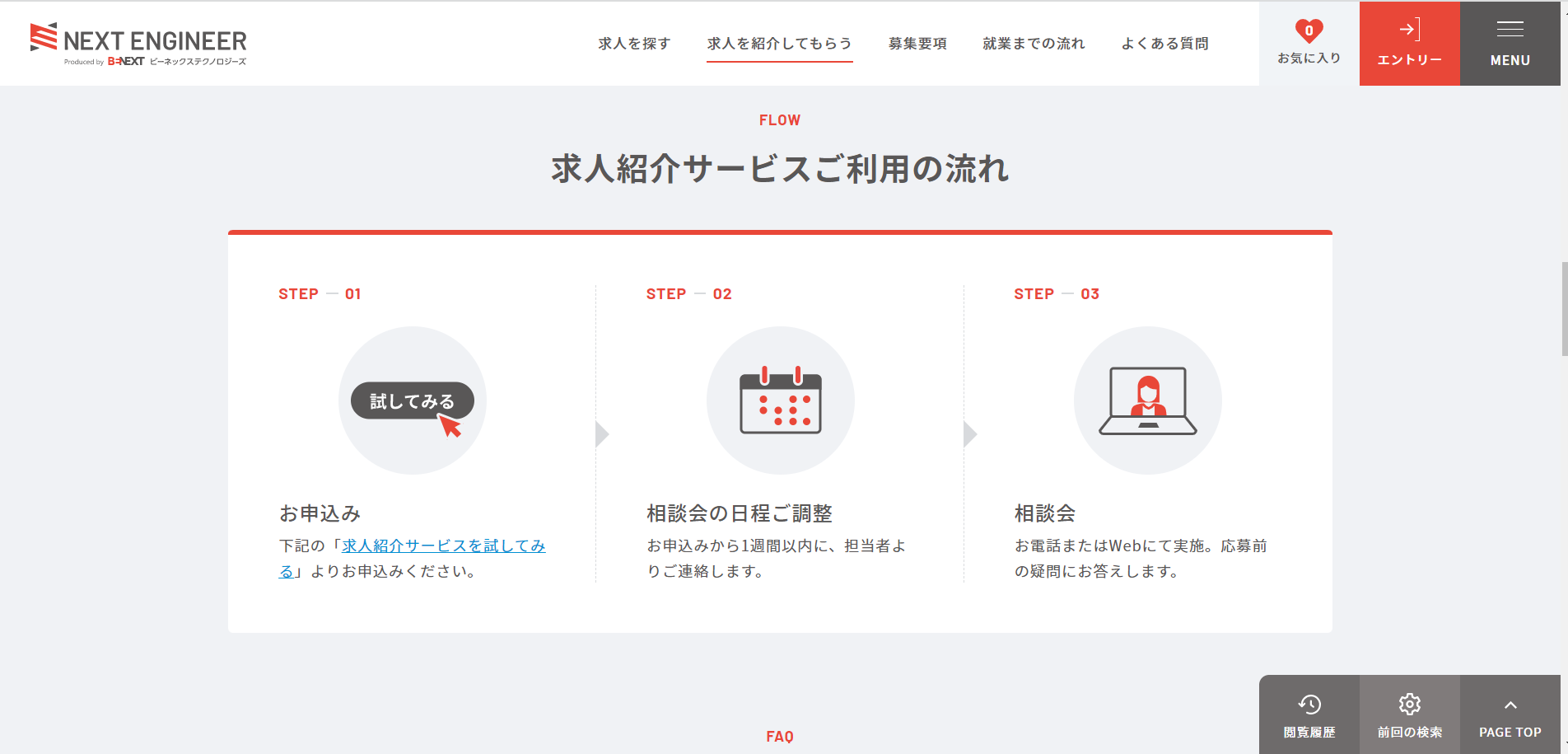Screen dimensions: 1568x754
Task: Open the 募集要項 page
Action: click(917, 44)
